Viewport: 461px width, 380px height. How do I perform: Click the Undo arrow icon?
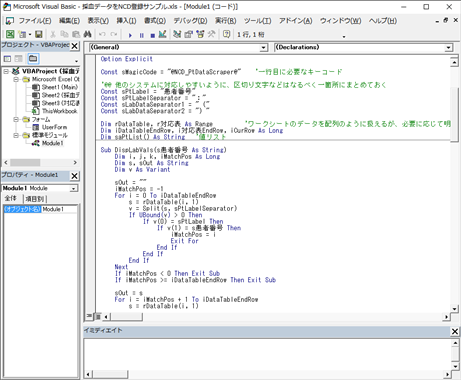102,34
